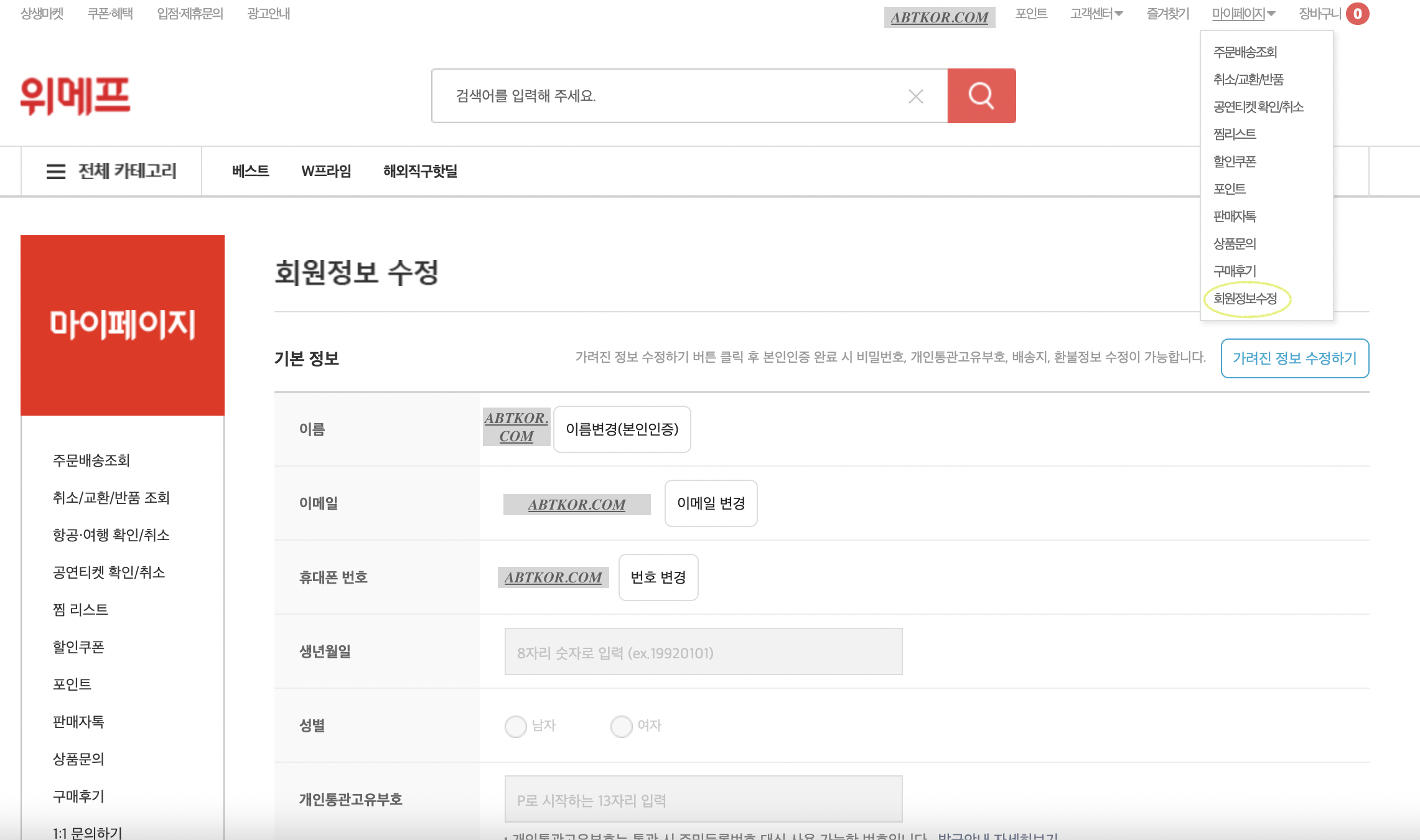Open sidebar link 항공·여행 확인/취소

click(111, 535)
